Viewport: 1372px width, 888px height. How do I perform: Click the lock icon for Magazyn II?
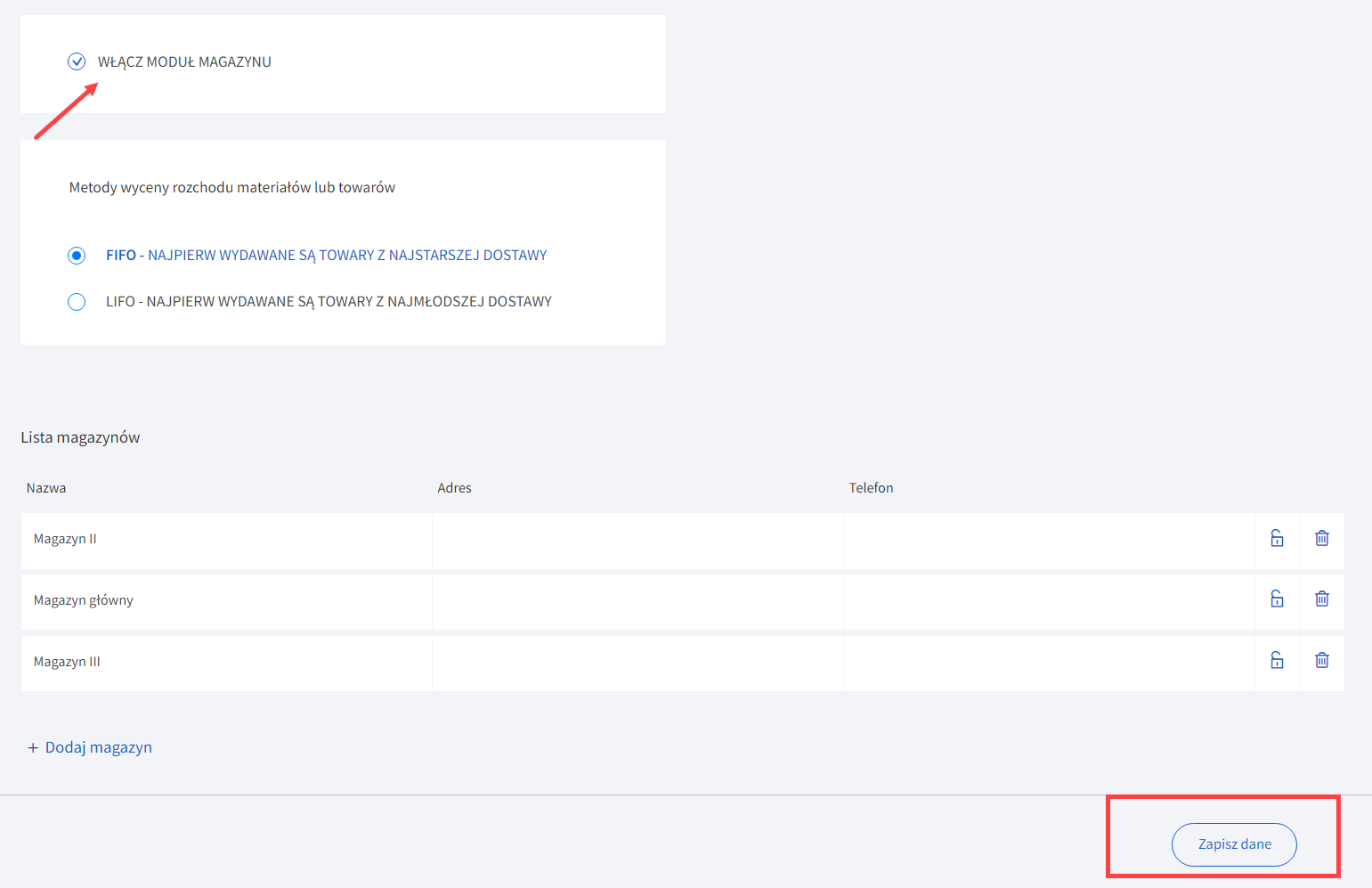[1277, 538]
